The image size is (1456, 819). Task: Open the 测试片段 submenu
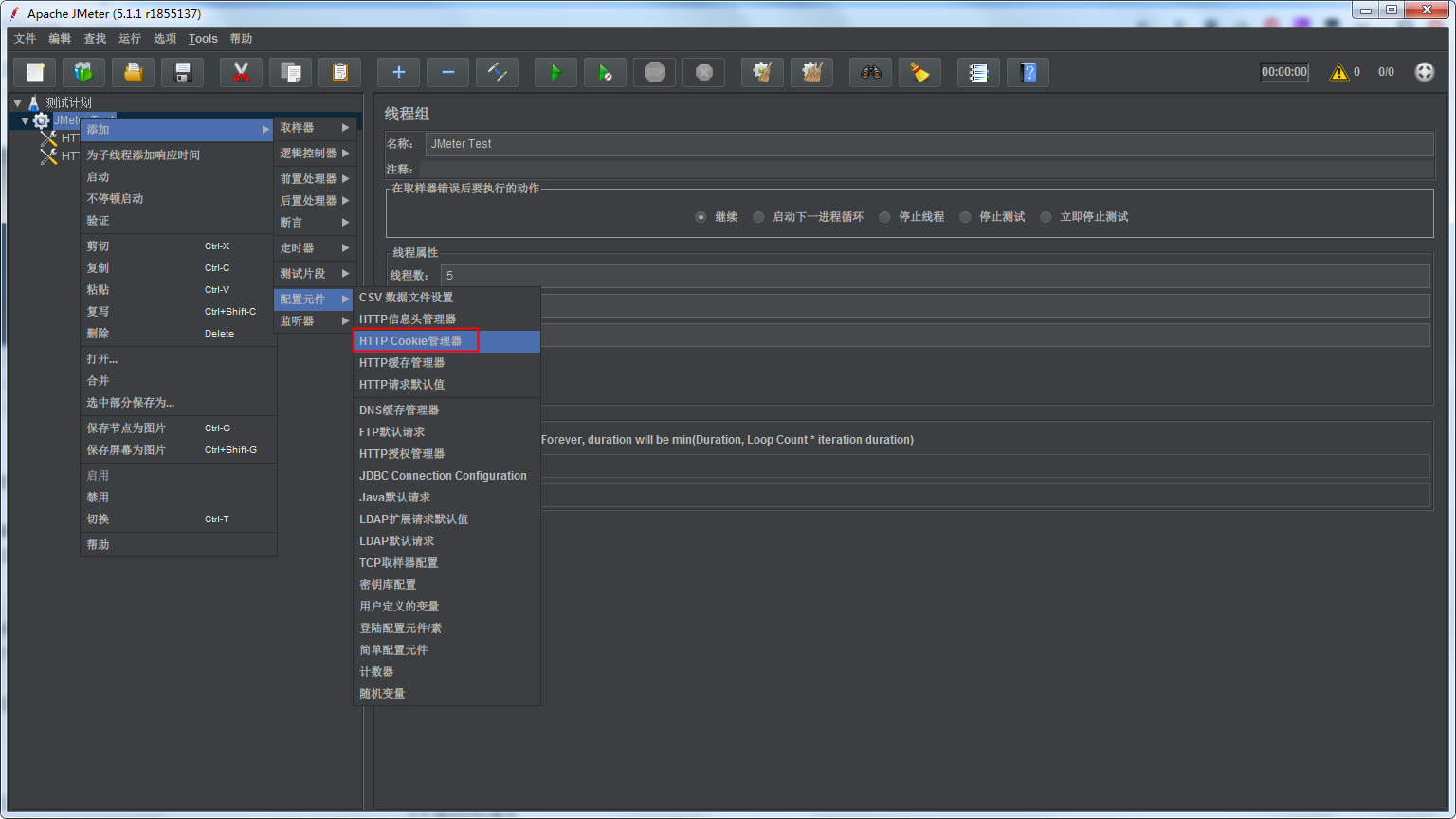tap(315, 274)
